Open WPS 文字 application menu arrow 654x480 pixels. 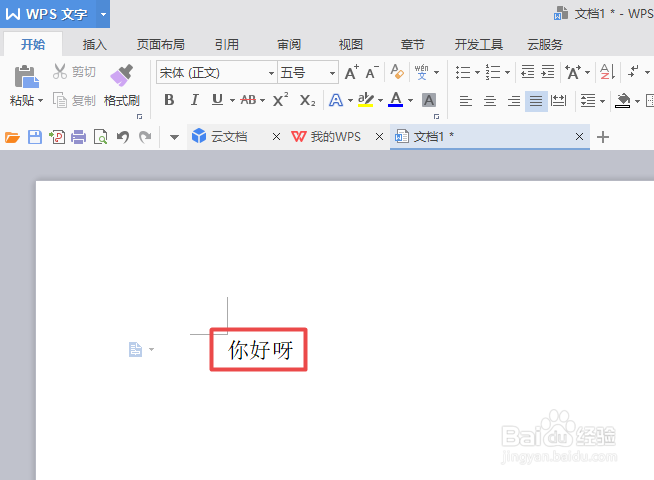click(x=103, y=14)
